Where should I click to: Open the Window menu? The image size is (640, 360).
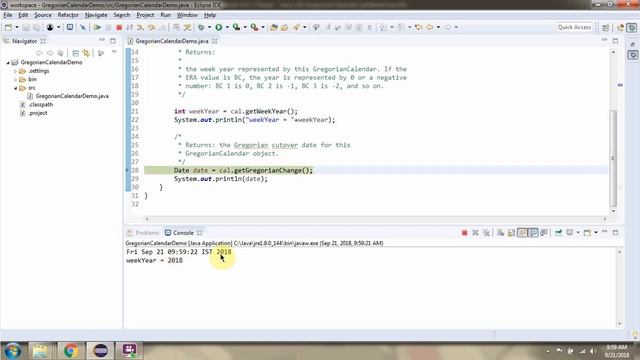coord(187,15)
